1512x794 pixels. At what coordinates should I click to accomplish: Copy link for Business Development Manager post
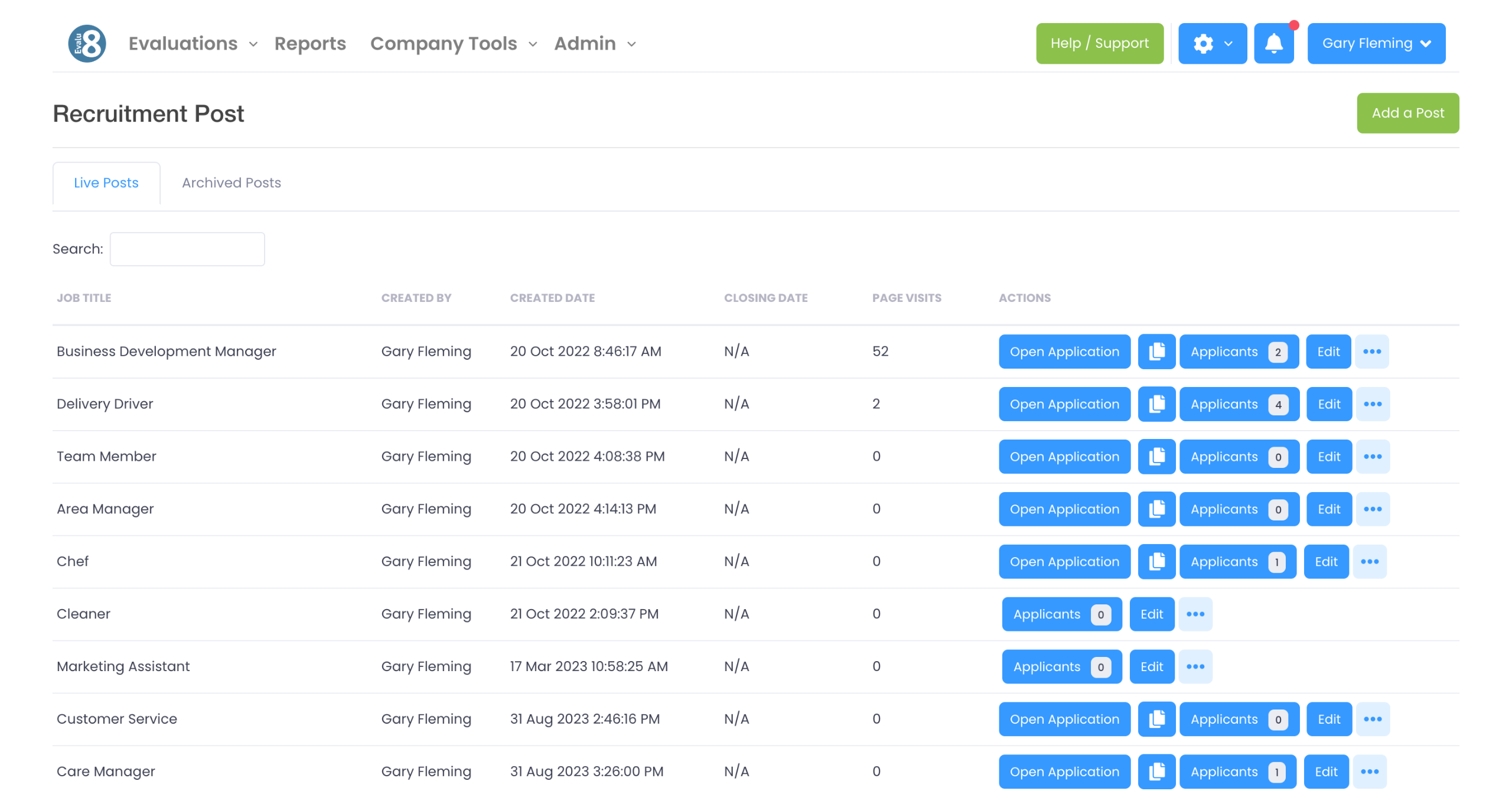[1156, 352]
